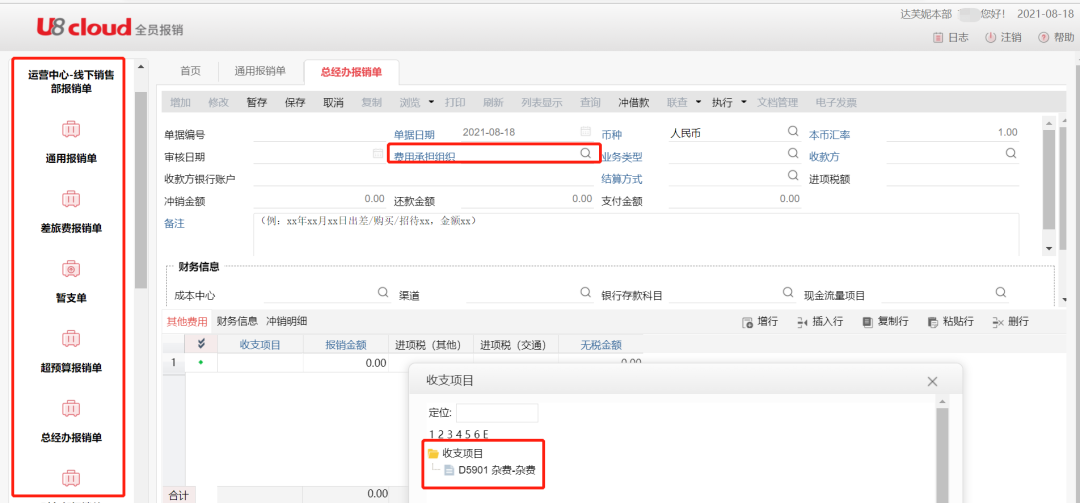Image resolution: width=1080 pixels, height=503 pixels.
Task: Open calendar picker for 单据日期
Action: 585,132
